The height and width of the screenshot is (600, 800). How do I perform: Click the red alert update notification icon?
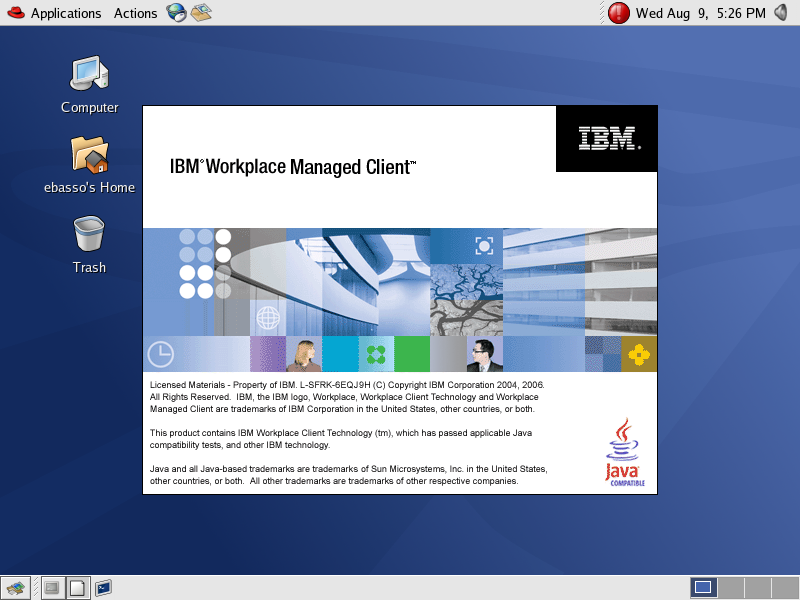618,13
